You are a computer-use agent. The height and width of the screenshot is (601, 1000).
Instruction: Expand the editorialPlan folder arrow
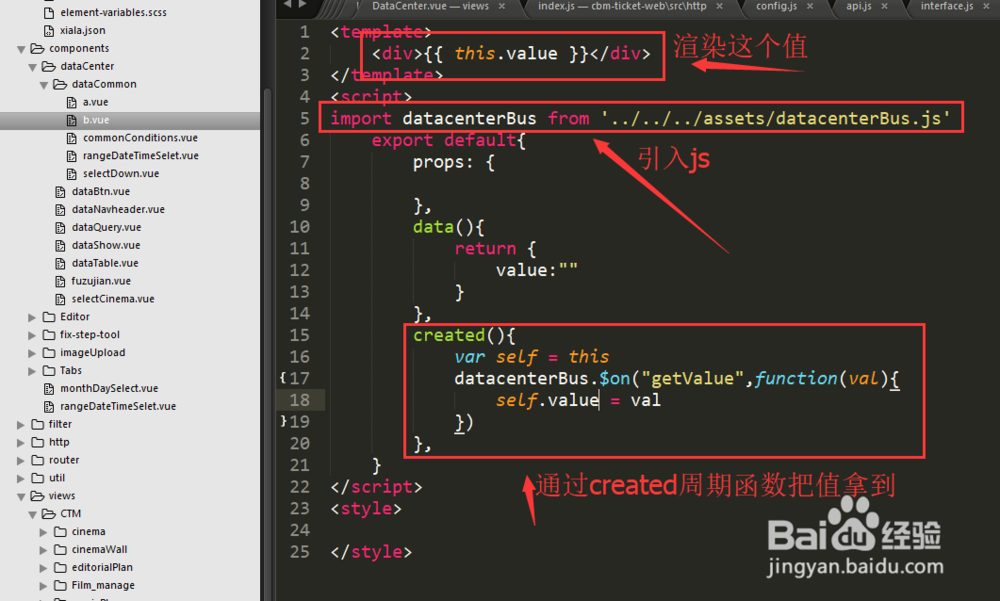43,567
